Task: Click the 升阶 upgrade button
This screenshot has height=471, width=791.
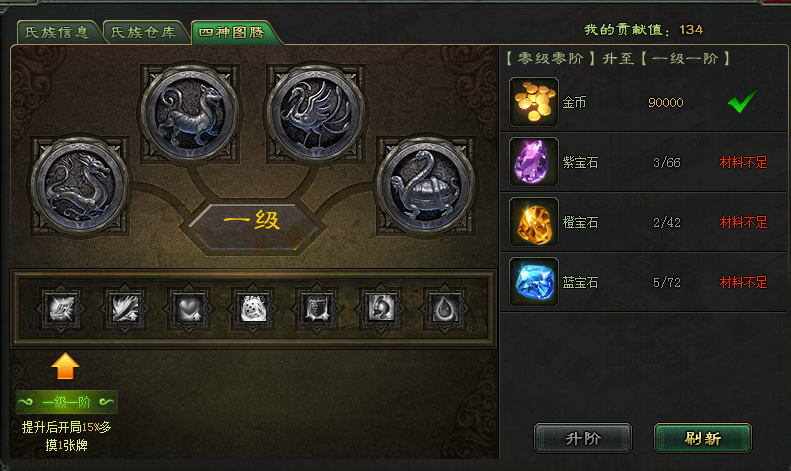Action: 583,438
